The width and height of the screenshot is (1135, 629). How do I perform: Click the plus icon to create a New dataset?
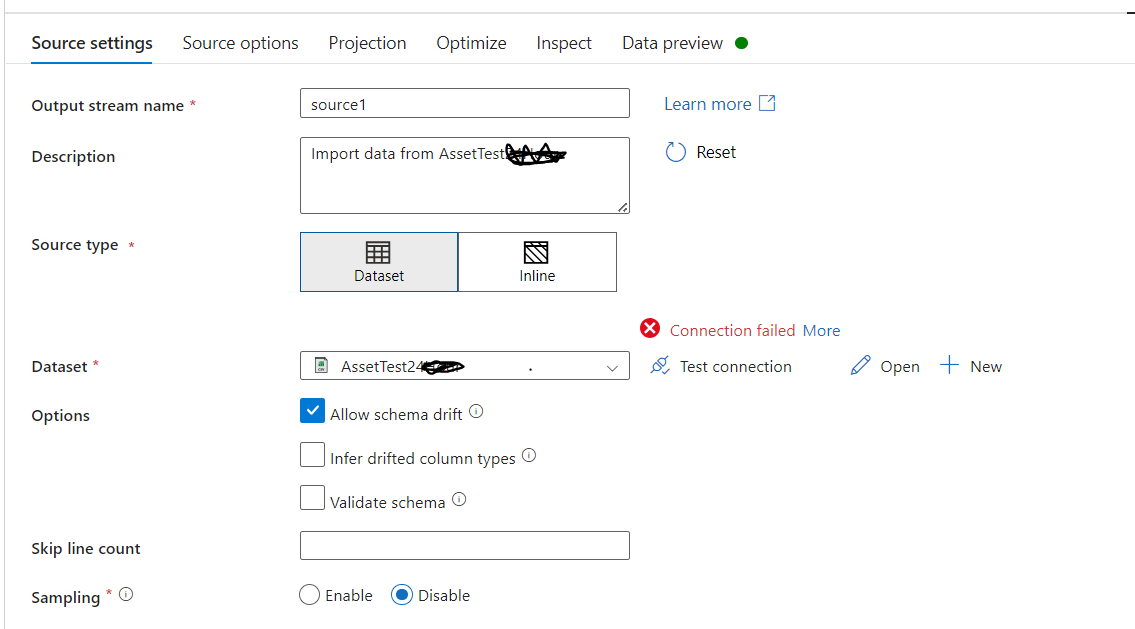tap(947, 365)
